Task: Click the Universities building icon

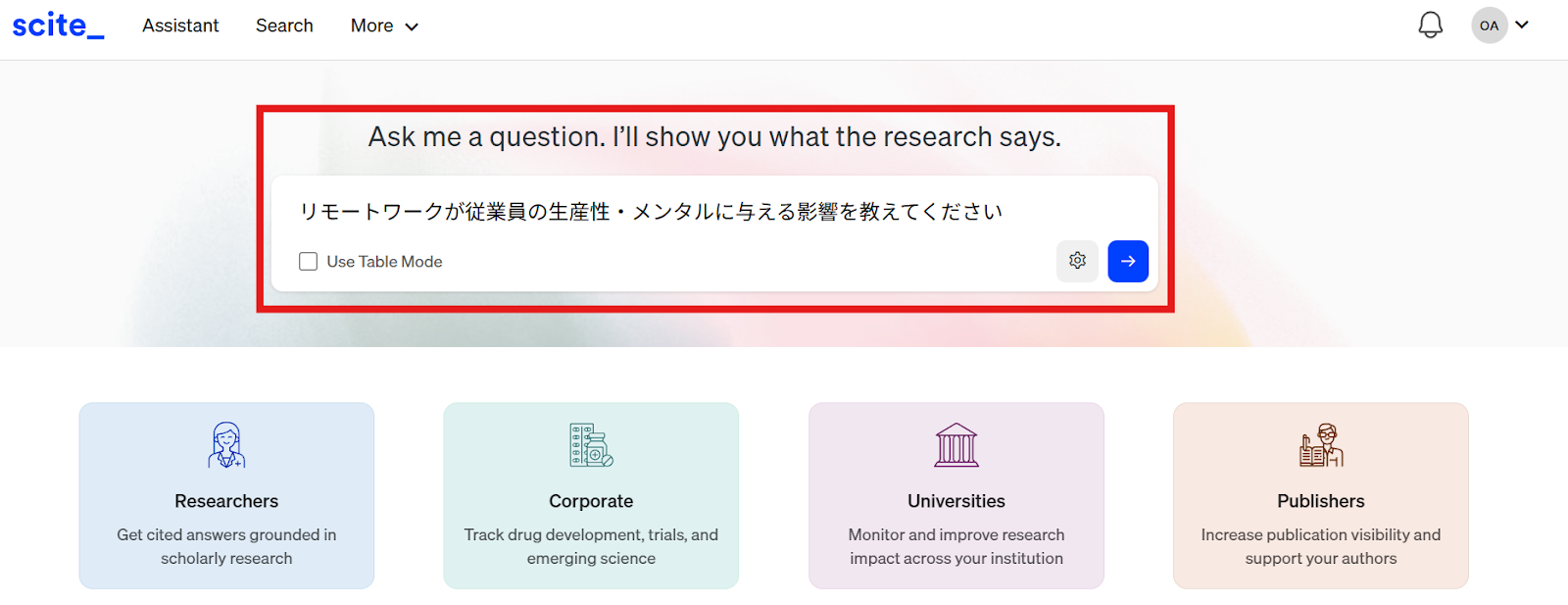Action: click(x=956, y=445)
